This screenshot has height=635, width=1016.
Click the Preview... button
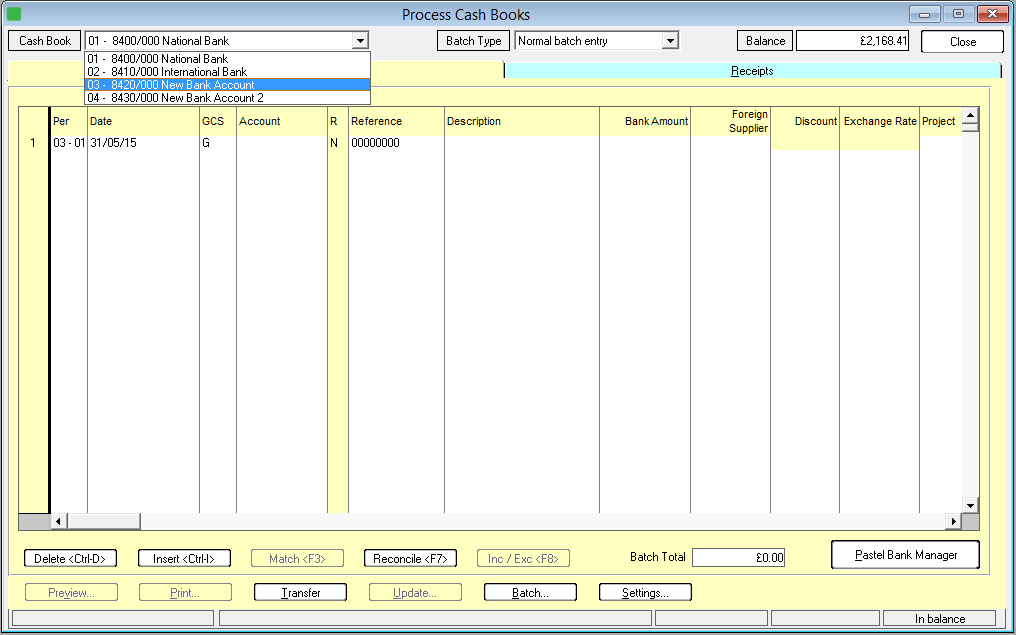pyautogui.click(x=71, y=593)
